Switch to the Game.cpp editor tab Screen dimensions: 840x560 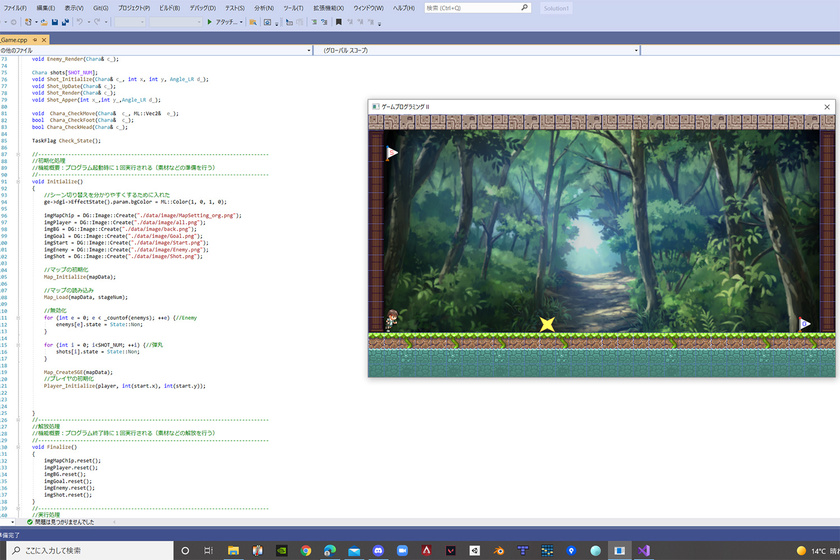point(14,39)
